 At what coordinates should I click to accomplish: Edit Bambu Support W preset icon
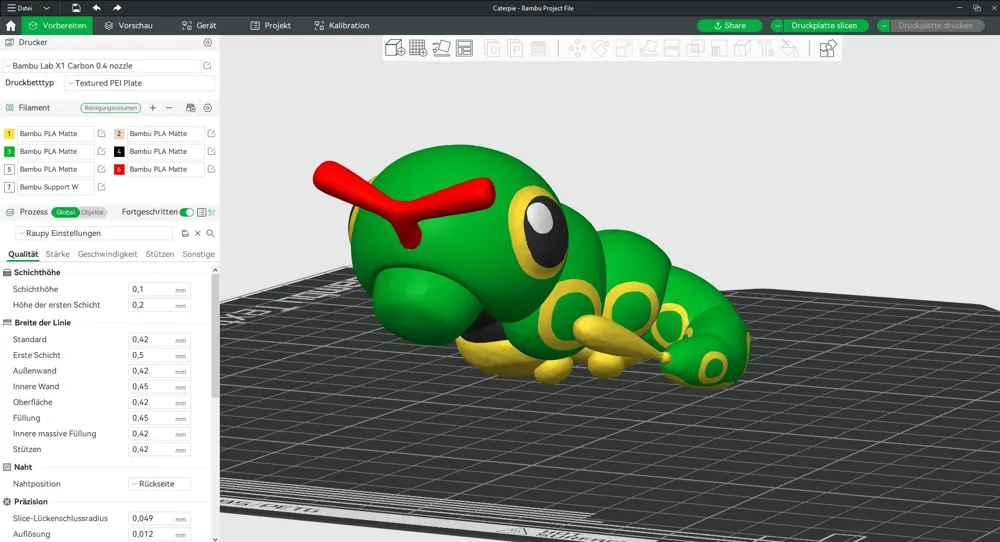coord(101,187)
